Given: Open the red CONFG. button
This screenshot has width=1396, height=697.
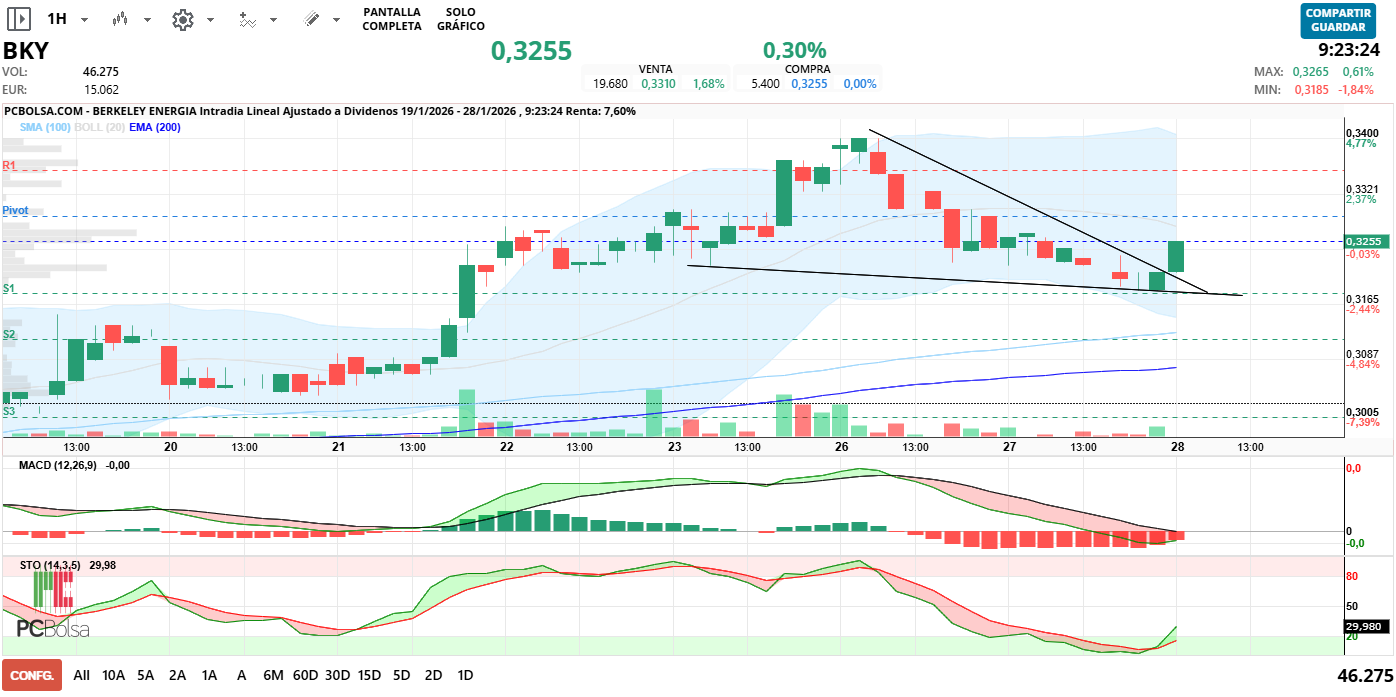Looking at the screenshot, I should [32, 675].
